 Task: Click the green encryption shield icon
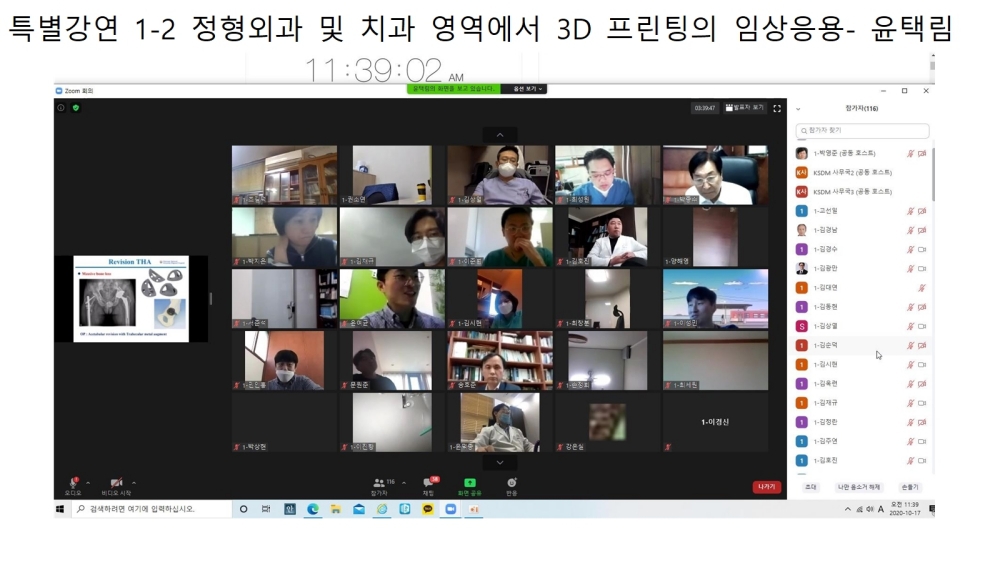tap(75, 108)
